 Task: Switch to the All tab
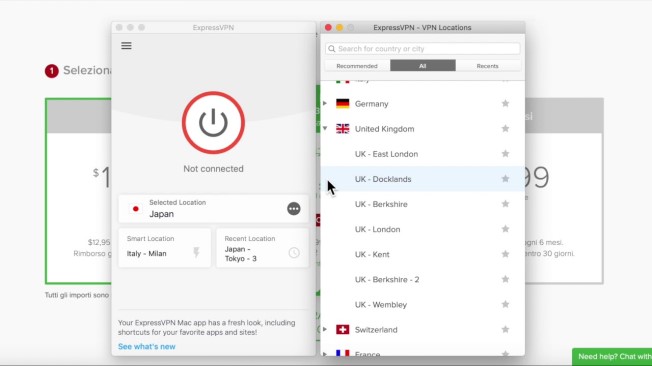422,66
